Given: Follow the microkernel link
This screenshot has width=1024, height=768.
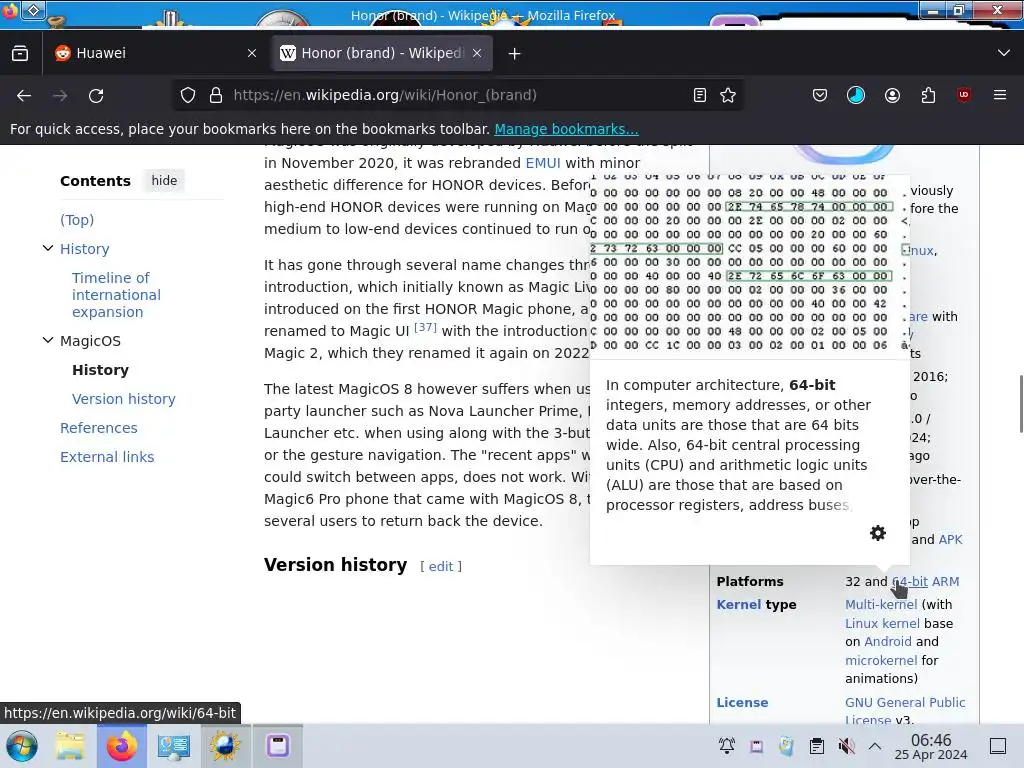Looking at the screenshot, I should 881,660.
